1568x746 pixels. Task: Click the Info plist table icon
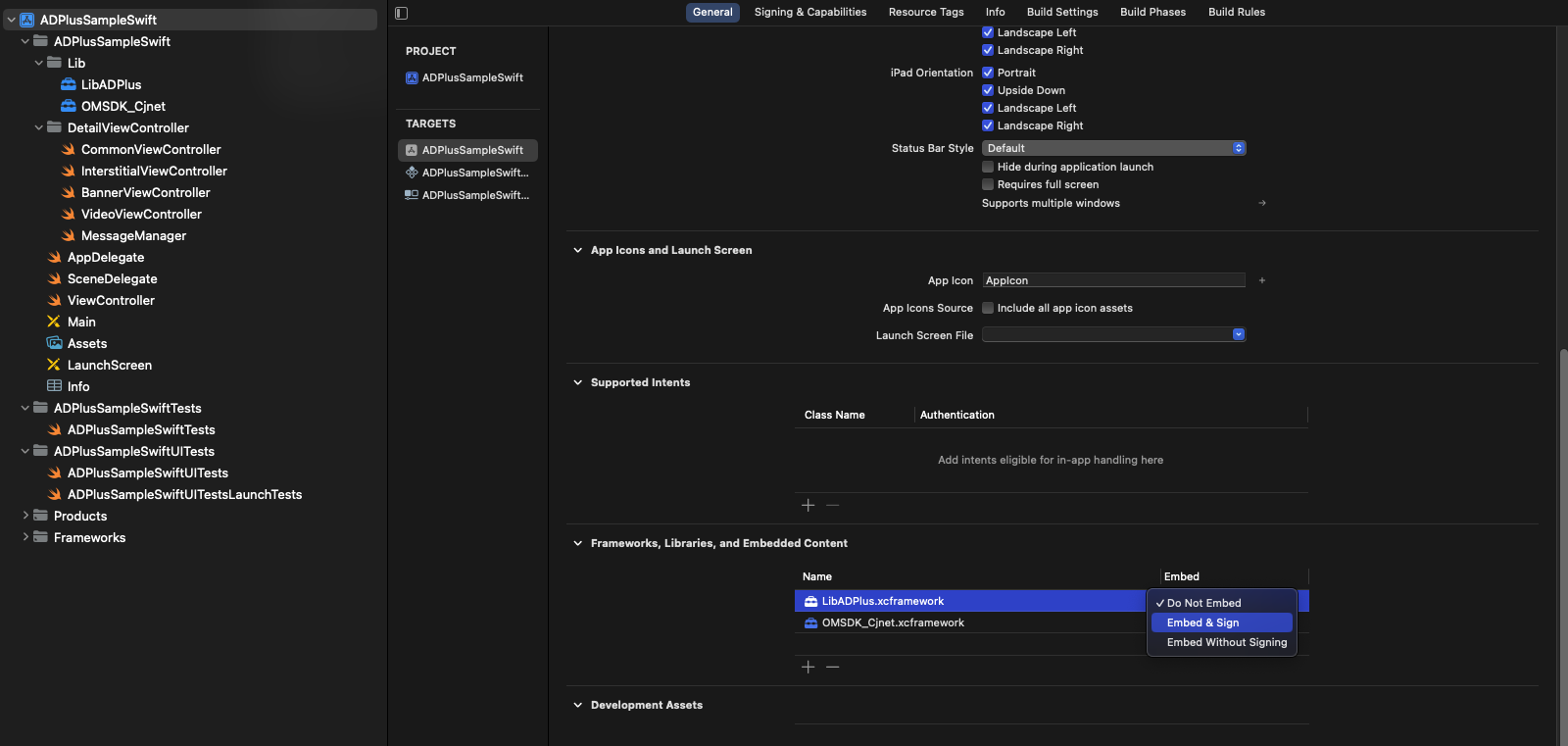(55, 386)
